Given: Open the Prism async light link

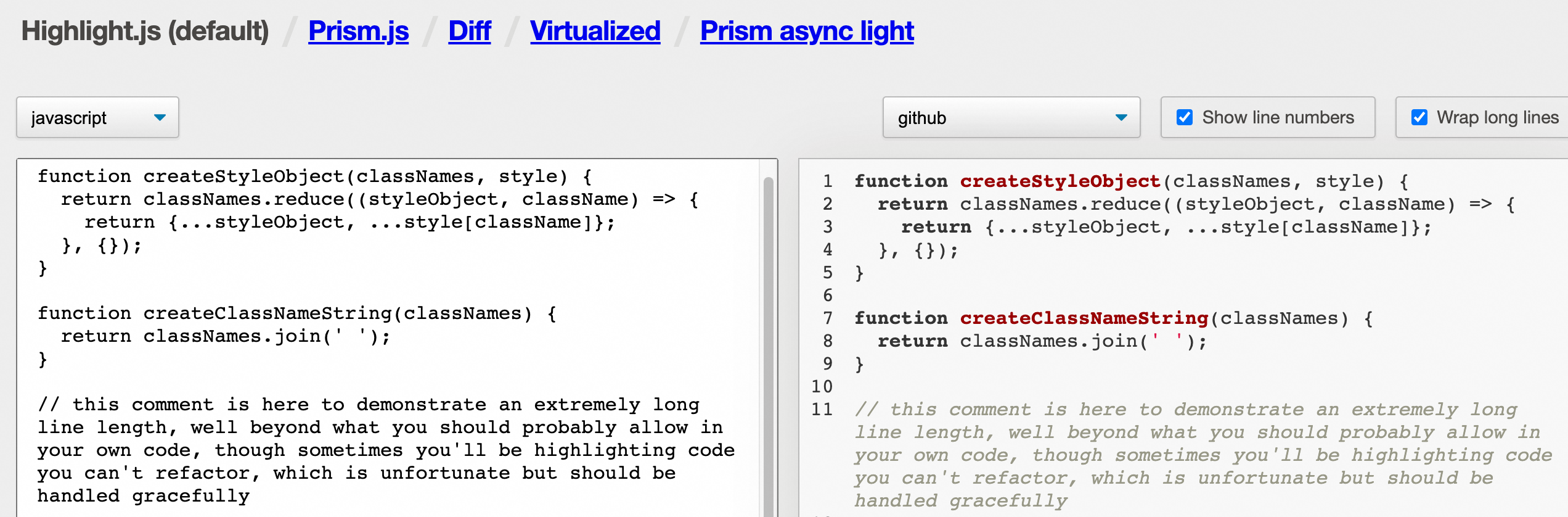Looking at the screenshot, I should click(807, 31).
